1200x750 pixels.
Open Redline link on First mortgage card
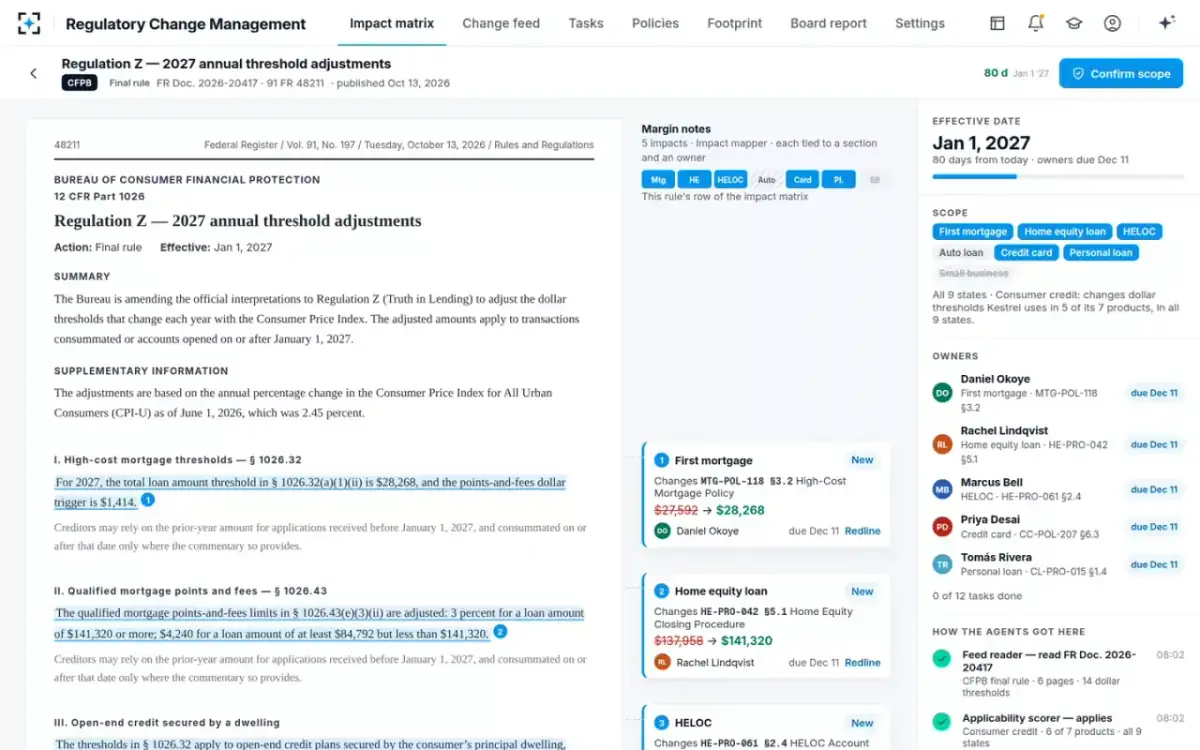863,531
